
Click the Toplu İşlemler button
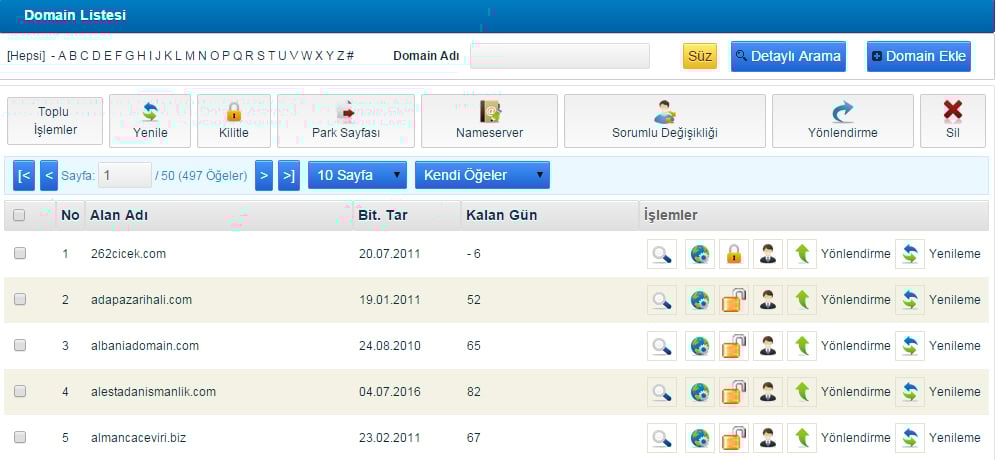pos(55,121)
